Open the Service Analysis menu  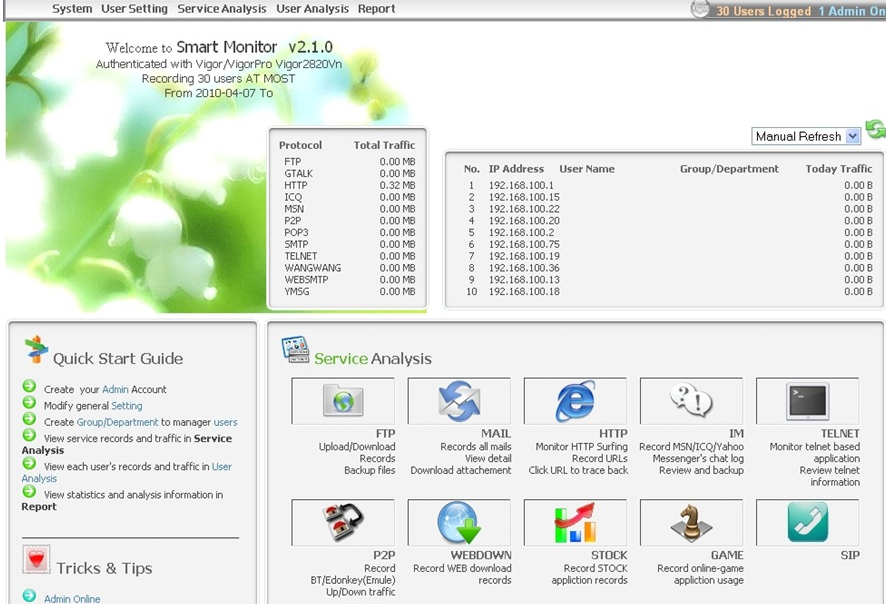click(x=222, y=9)
